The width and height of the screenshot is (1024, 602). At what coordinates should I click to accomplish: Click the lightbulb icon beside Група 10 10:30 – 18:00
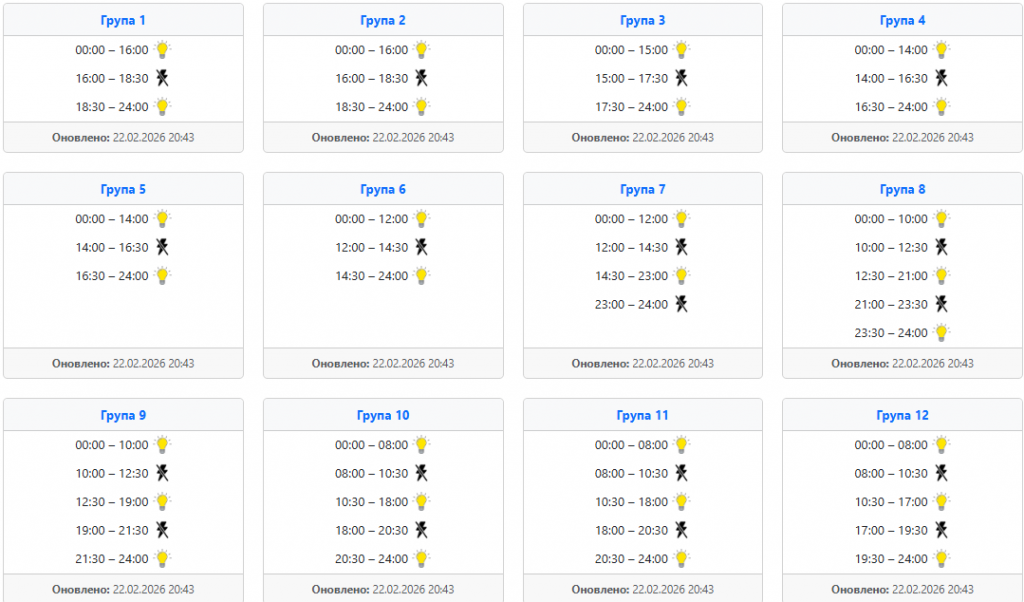pos(422,501)
